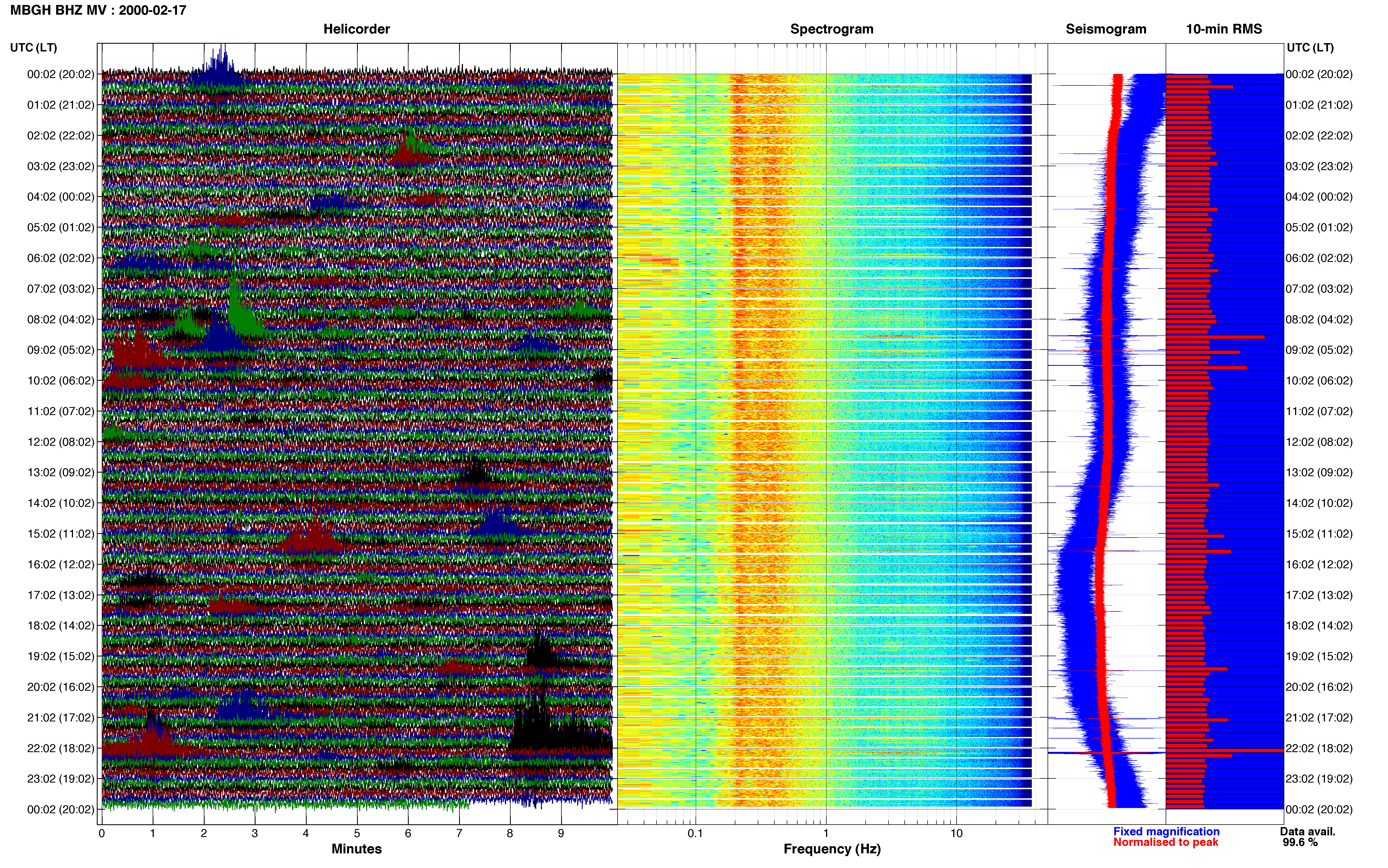
Task: Click the UTC (LT) label beside the Helicorder
Action: tap(34, 48)
